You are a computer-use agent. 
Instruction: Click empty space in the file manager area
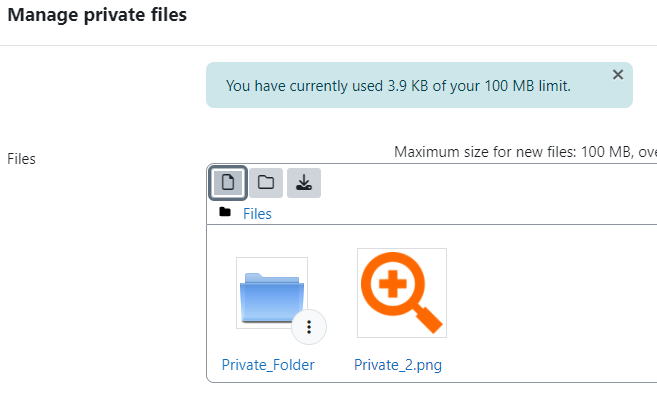point(545,302)
